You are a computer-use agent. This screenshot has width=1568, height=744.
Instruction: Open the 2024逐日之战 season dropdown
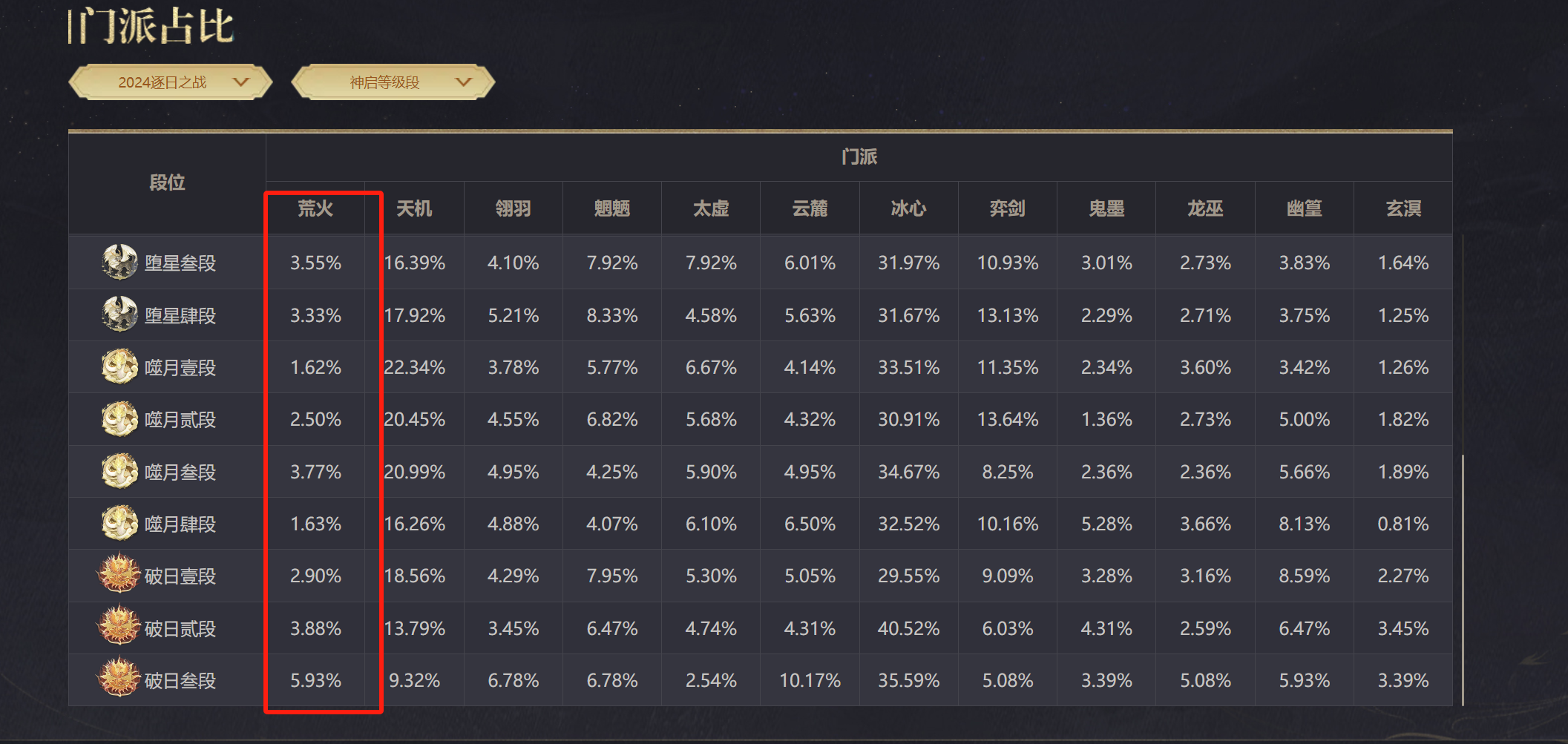click(x=171, y=82)
